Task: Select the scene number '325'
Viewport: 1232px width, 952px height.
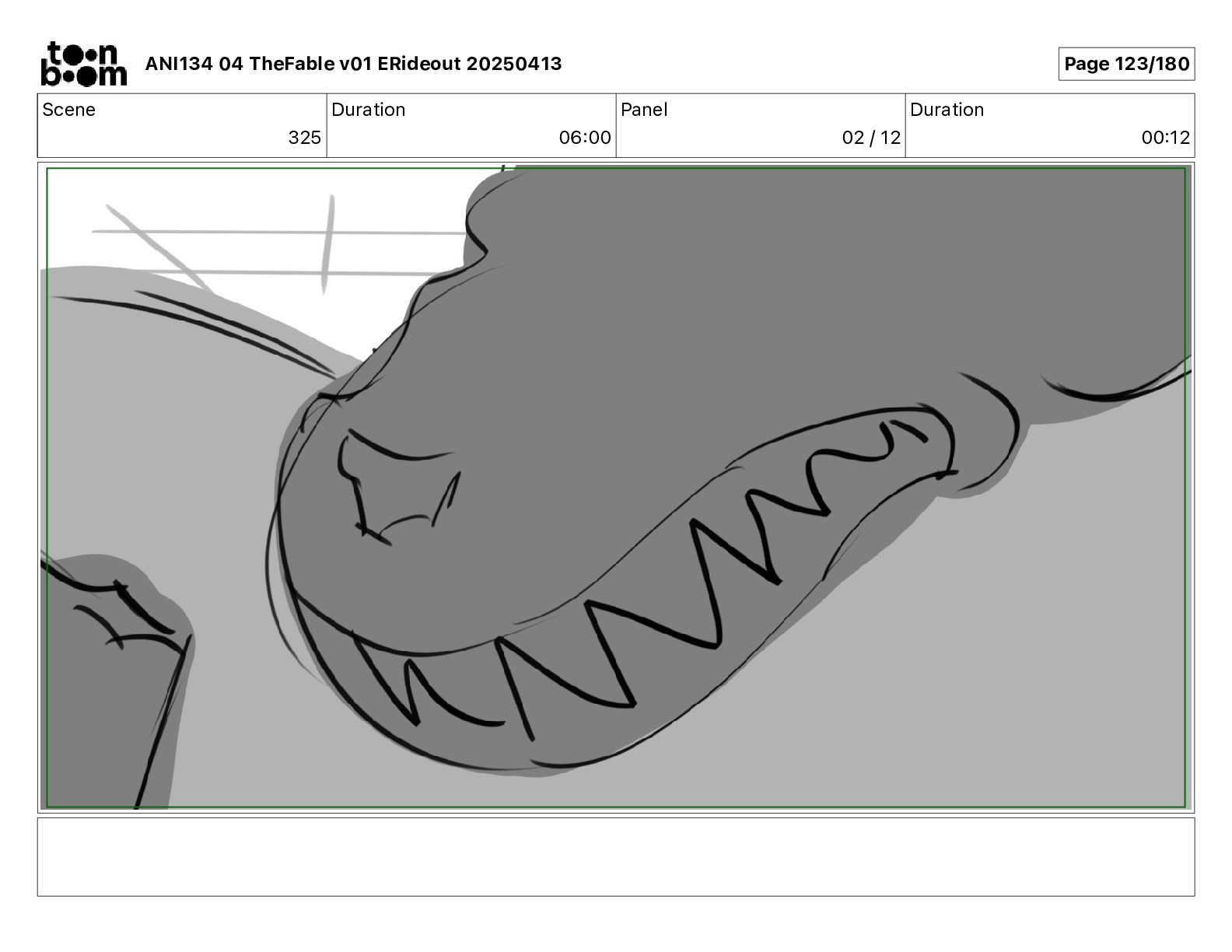Action: point(304,138)
